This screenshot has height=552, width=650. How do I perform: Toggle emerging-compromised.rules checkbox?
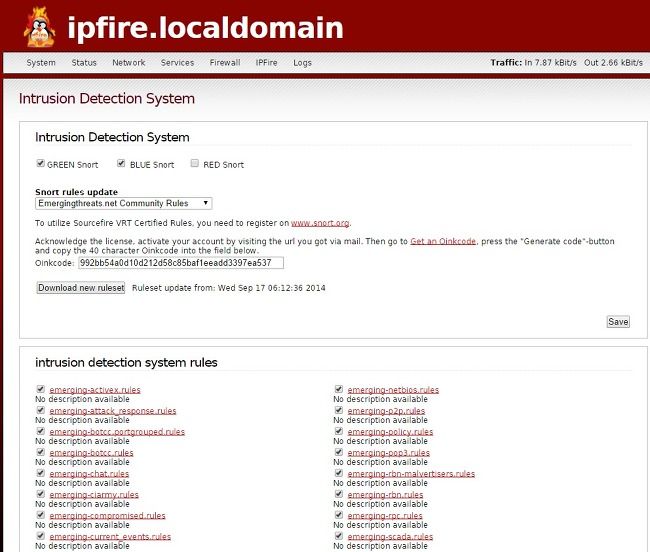40,515
